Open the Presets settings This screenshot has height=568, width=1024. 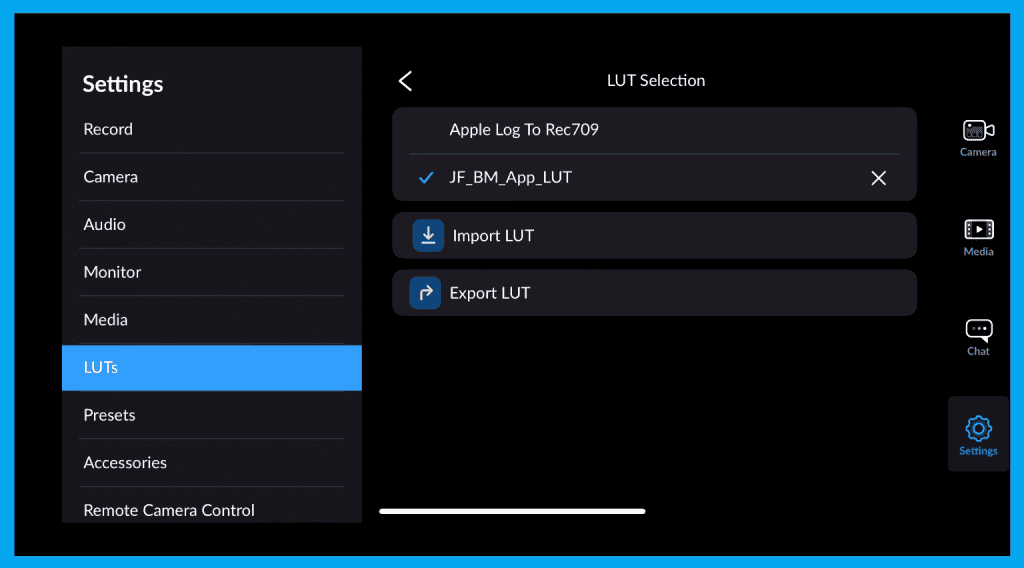click(x=109, y=415)
